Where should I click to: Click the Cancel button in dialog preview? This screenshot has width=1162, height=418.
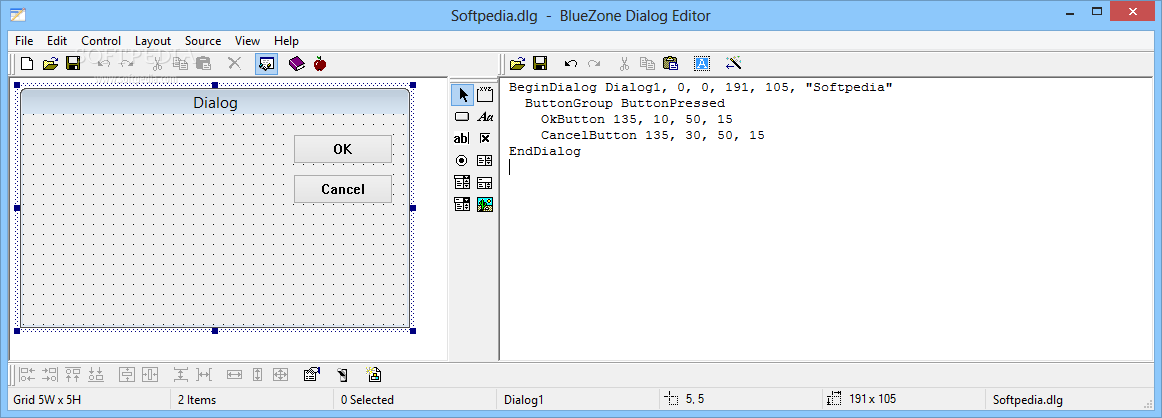pyautogui.click(x=342, y=189)
